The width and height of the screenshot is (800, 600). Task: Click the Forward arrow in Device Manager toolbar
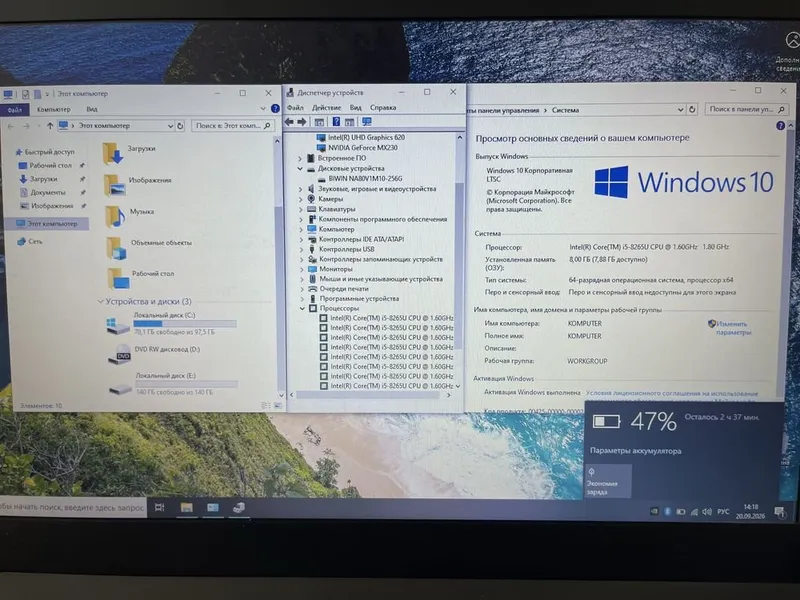tap(302, 121)
